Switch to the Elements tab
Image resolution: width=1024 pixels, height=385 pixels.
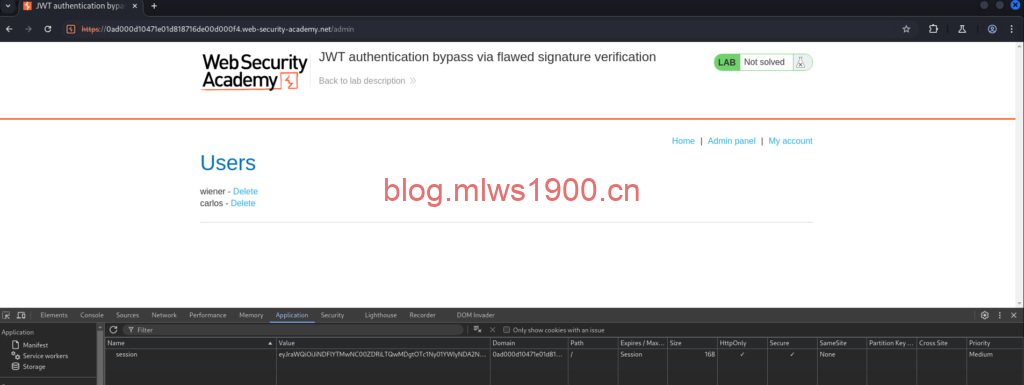[x=54, y=315]
